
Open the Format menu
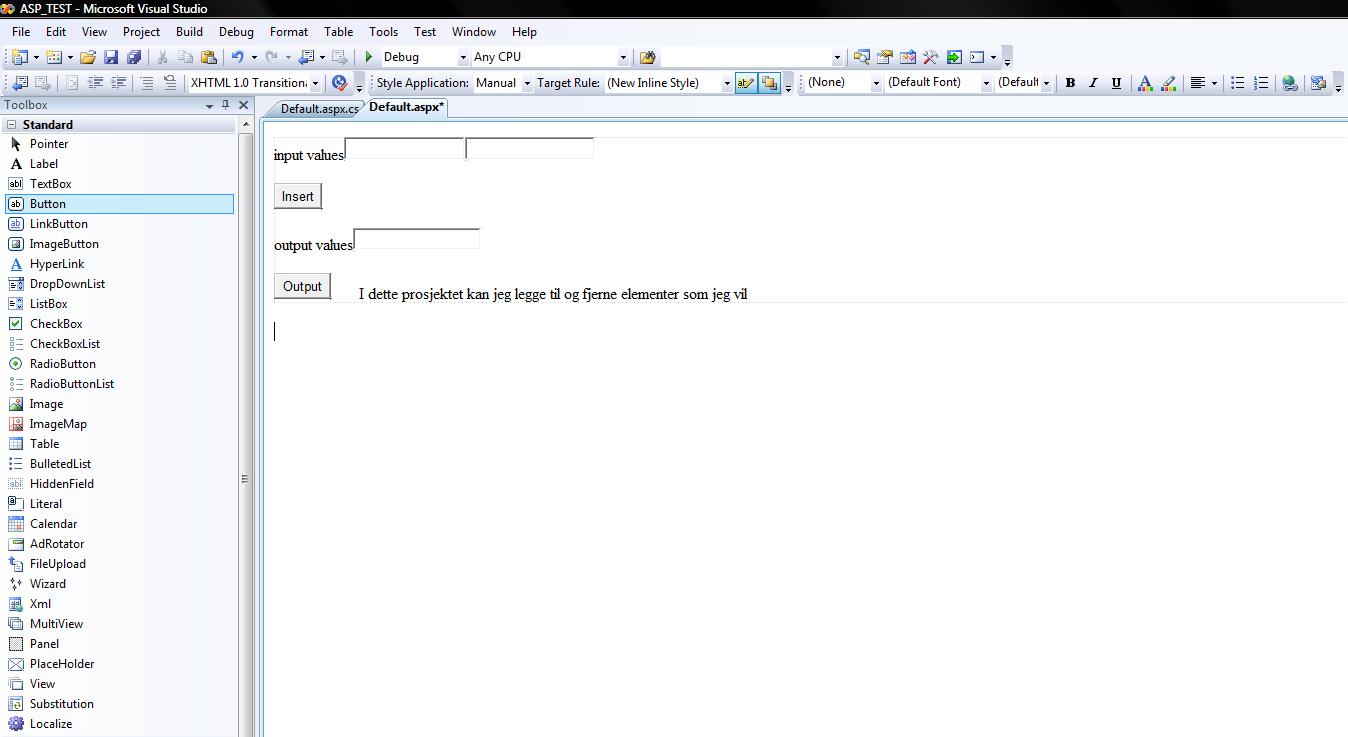[289, 31]
